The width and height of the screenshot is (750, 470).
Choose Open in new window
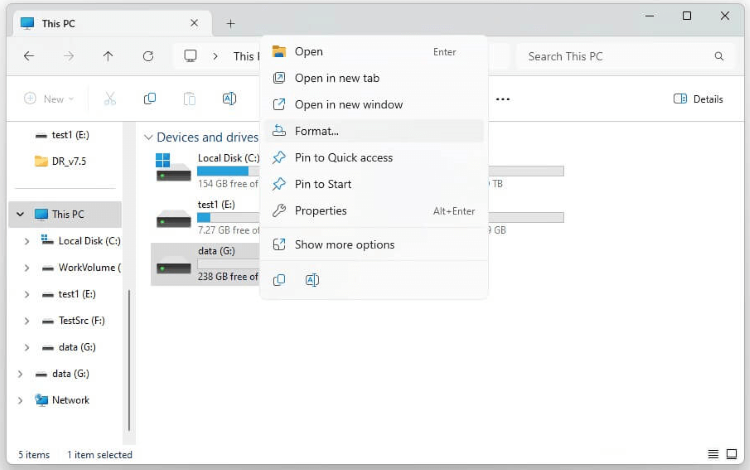374,104
